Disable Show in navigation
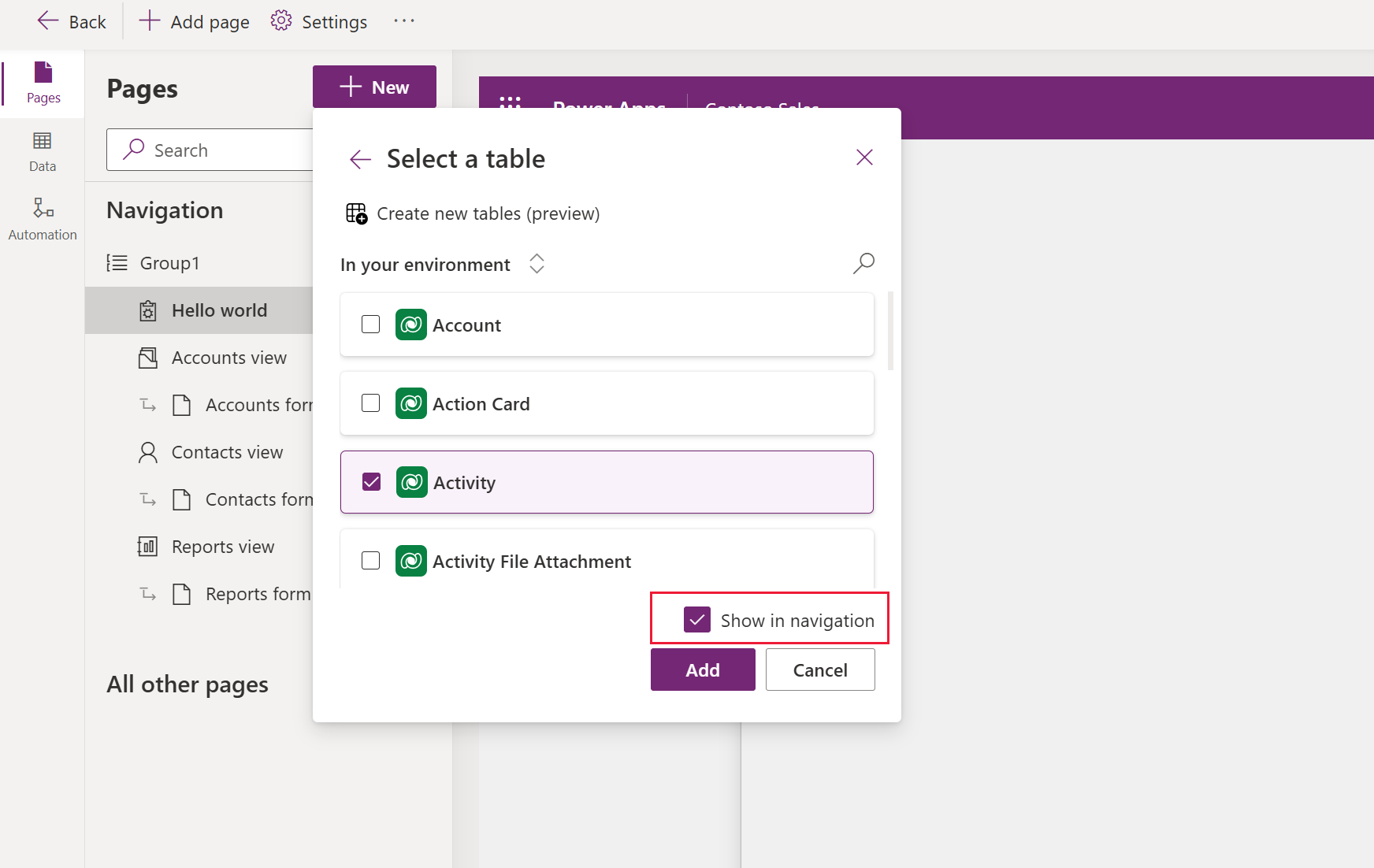The width and height of the screenshot is (1374, 868). click(696, 619)
